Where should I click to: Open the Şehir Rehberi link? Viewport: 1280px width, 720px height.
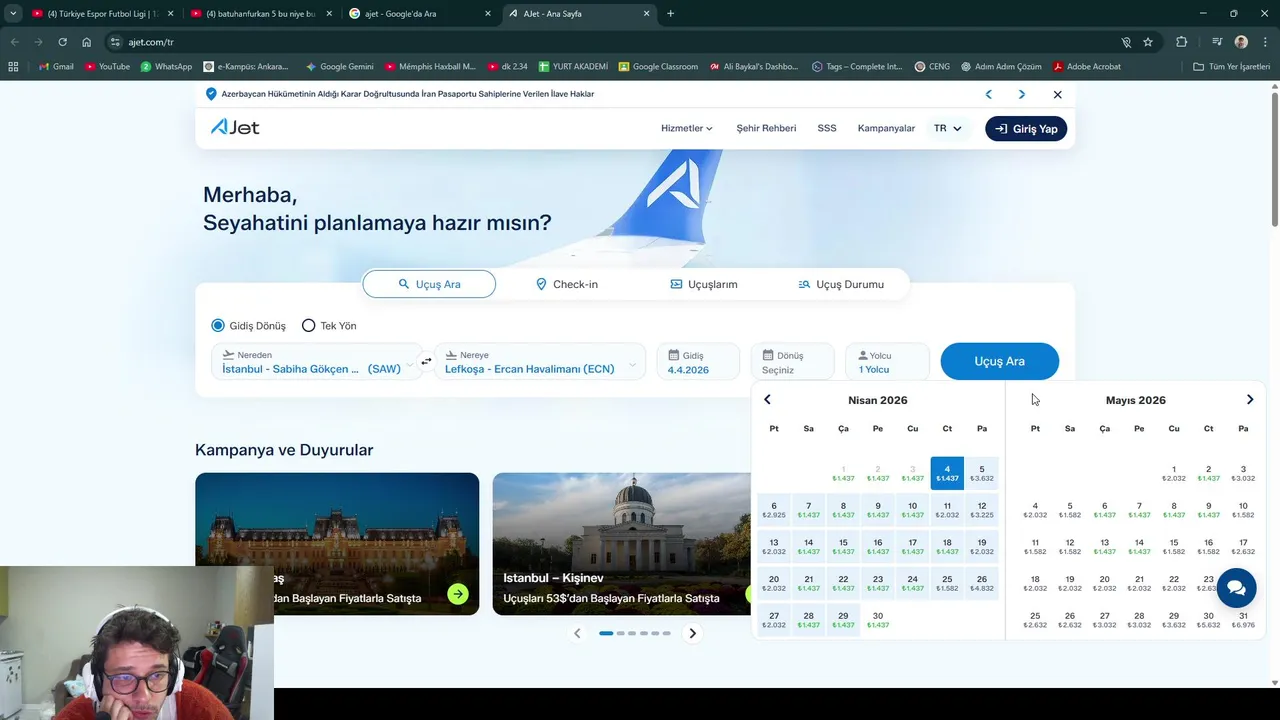(x=766, y=128)
